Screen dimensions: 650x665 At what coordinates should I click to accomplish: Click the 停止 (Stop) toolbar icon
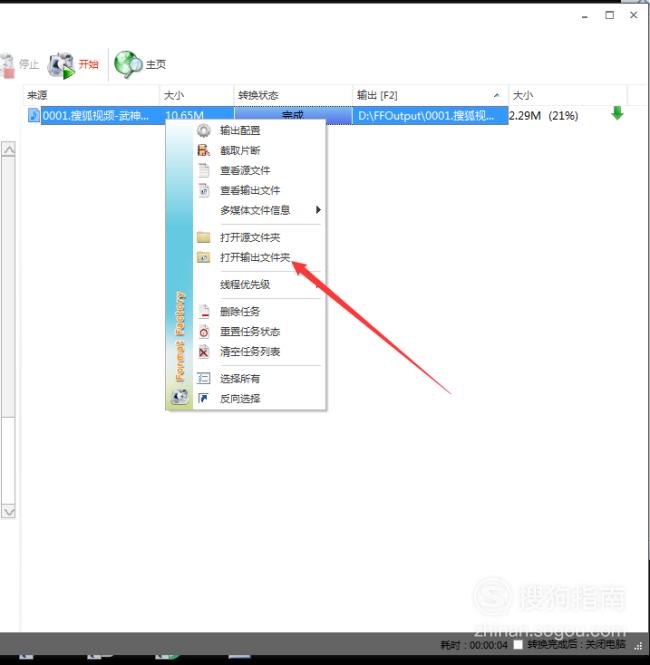pyautogui.click(x=7, y=65)
